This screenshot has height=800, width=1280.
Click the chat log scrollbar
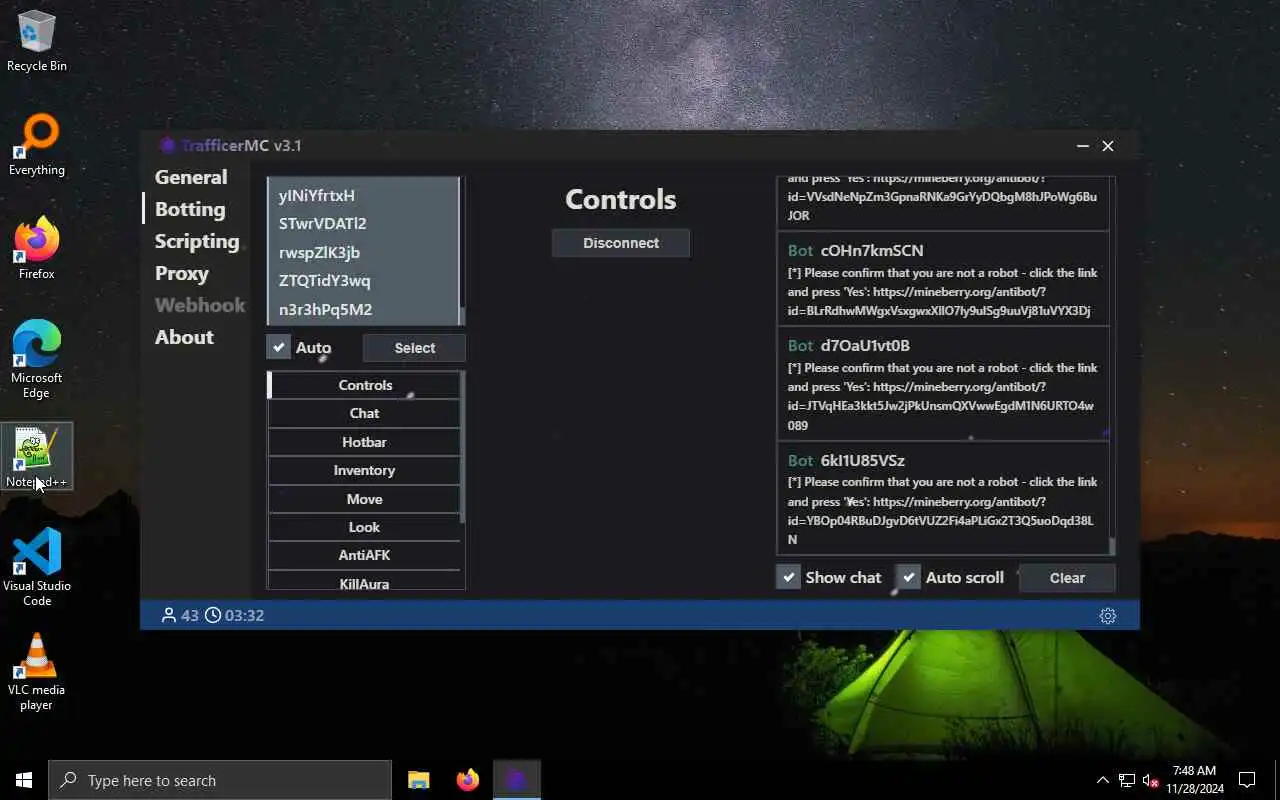tap(1112, 546)
